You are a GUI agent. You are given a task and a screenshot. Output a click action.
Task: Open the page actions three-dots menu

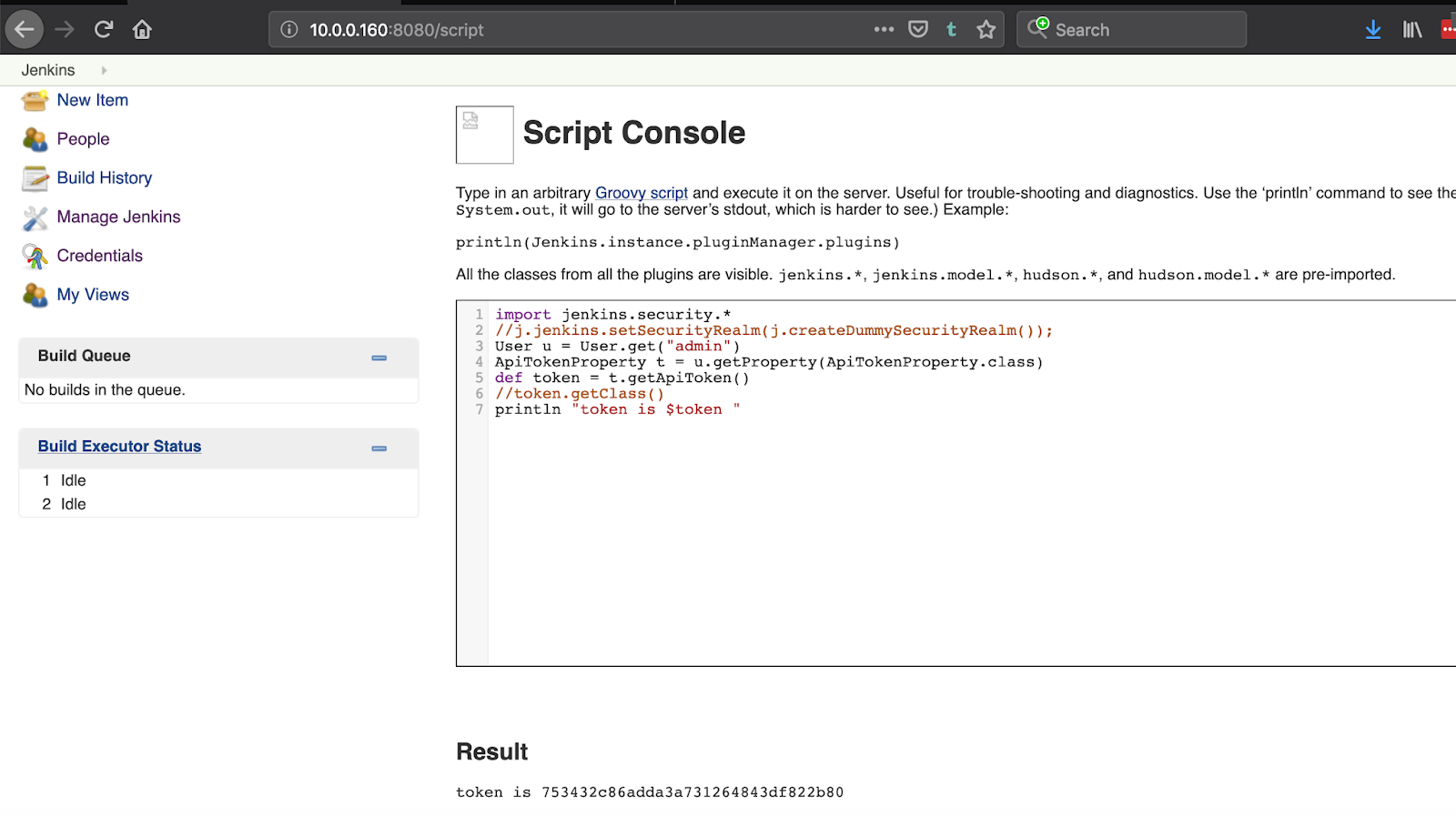[884, 29]
